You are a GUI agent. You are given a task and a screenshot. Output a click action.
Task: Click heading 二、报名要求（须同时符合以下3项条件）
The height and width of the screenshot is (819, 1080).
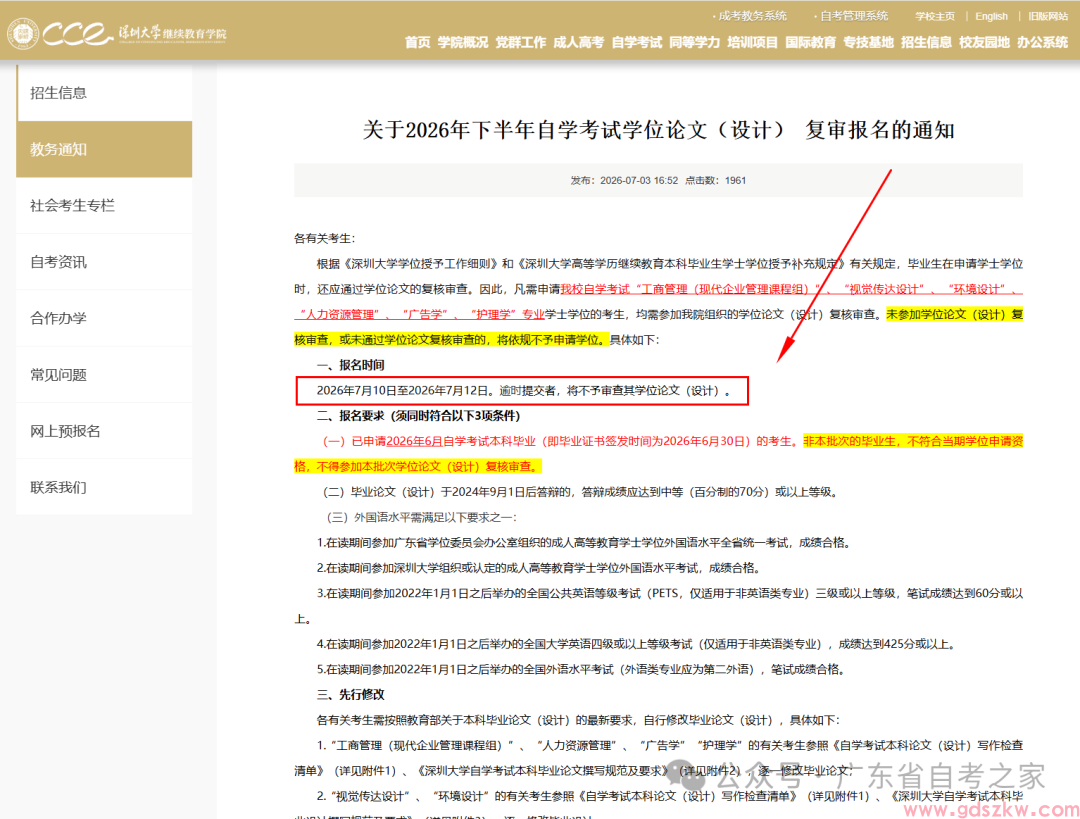click(419, 416)
